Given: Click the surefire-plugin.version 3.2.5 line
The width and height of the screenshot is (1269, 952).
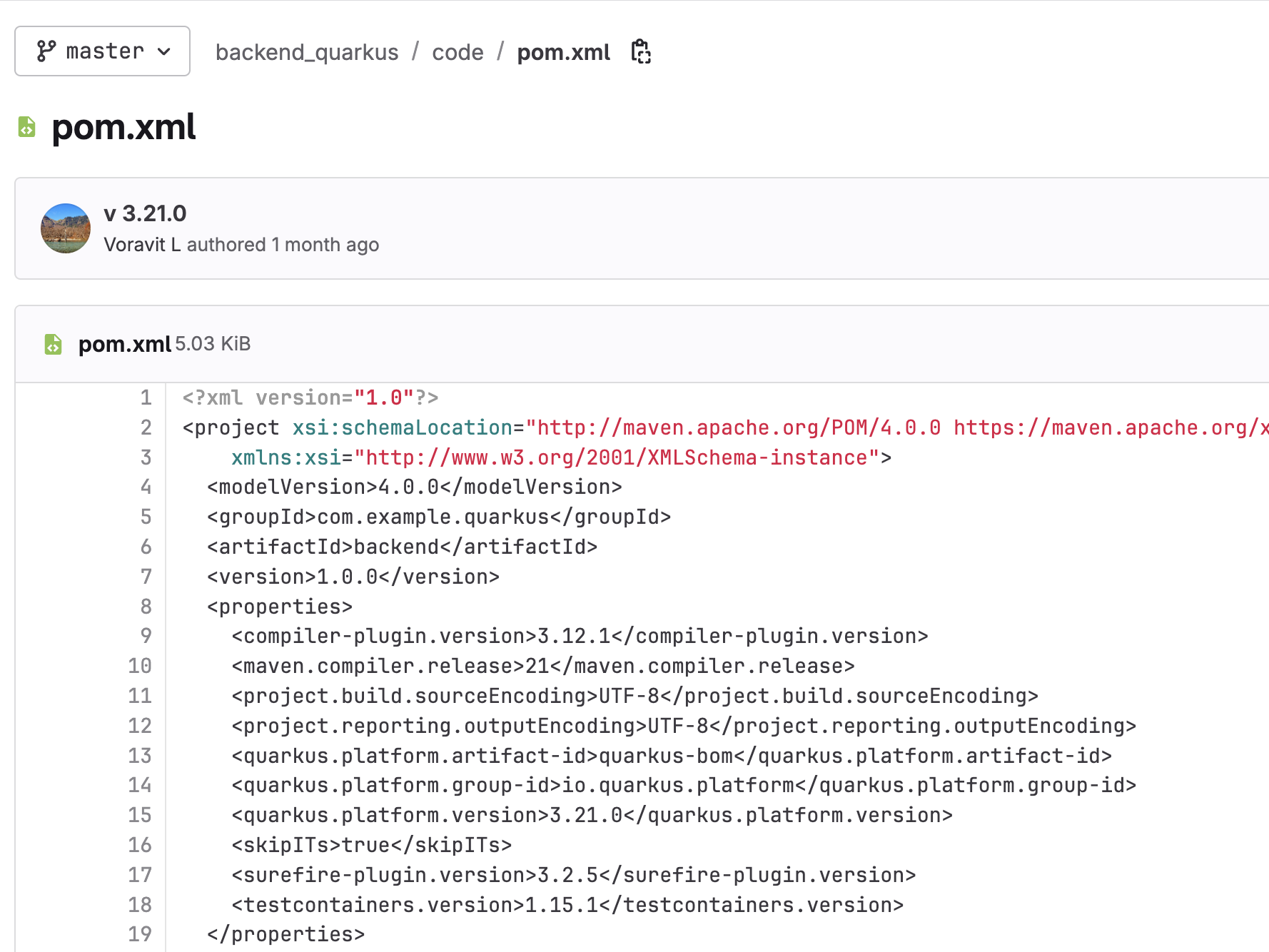Looking at the screenshot, I should (574, 875).
